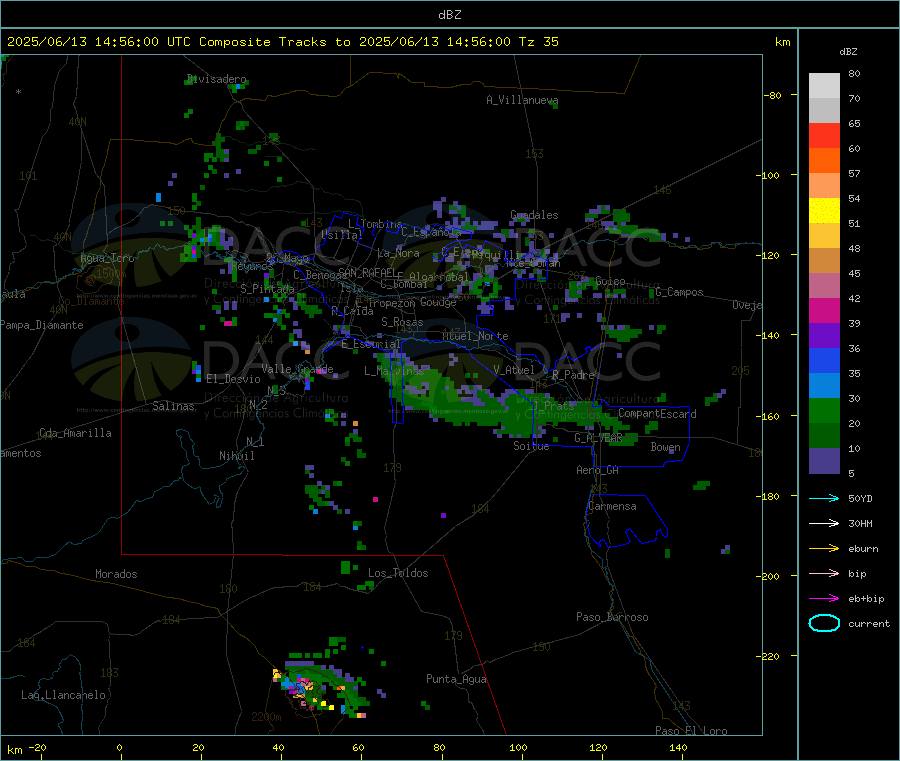Image resolution: width=900 pixels, height=761 pixels.
Task: Click the S_Pintada place label
Action: [267, 289]
